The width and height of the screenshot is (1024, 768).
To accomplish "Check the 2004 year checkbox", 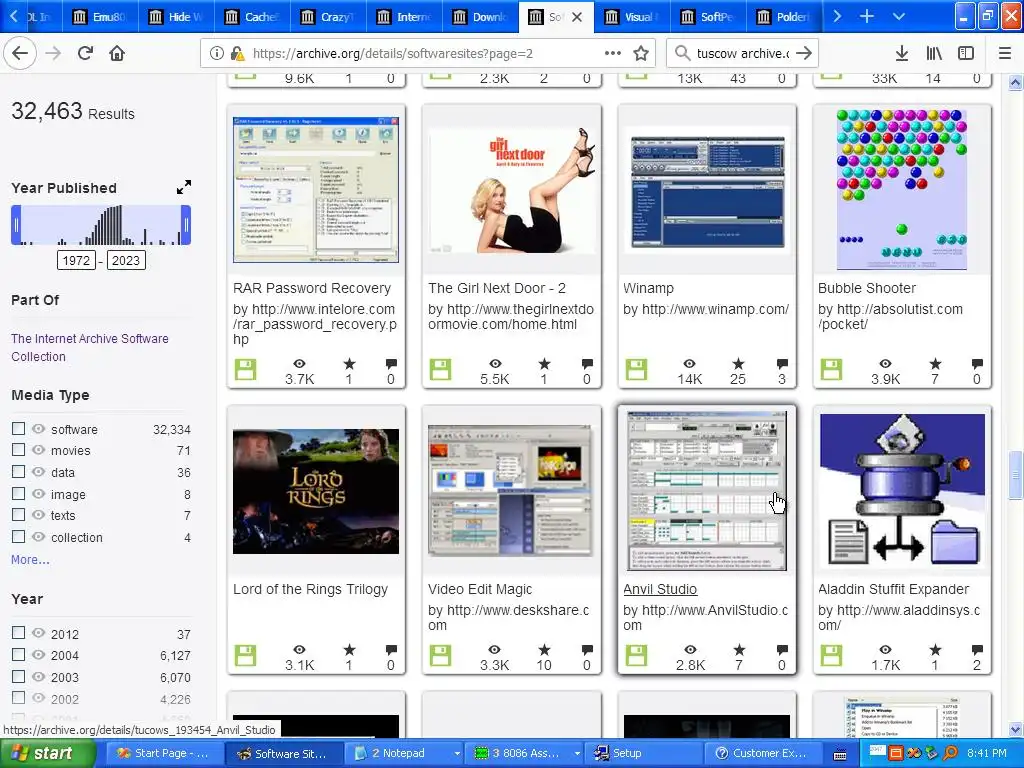I will [x=18, y=654].
